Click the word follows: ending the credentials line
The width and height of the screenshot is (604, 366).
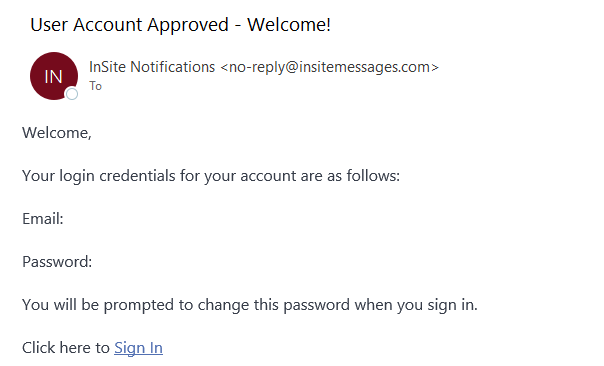[x=373, y=176]
